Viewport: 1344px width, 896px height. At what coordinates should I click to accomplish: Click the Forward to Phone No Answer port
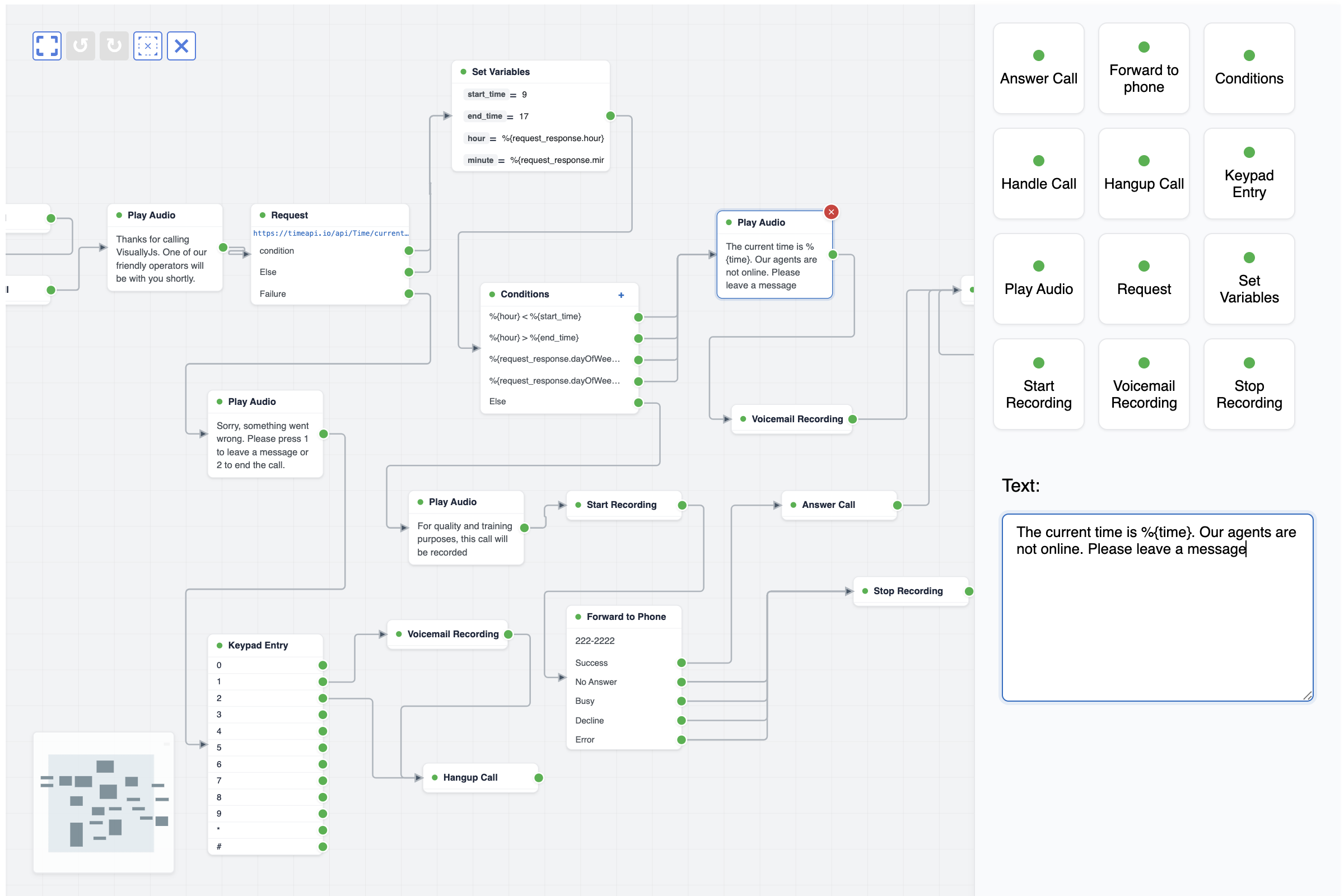tap(682, 683)
